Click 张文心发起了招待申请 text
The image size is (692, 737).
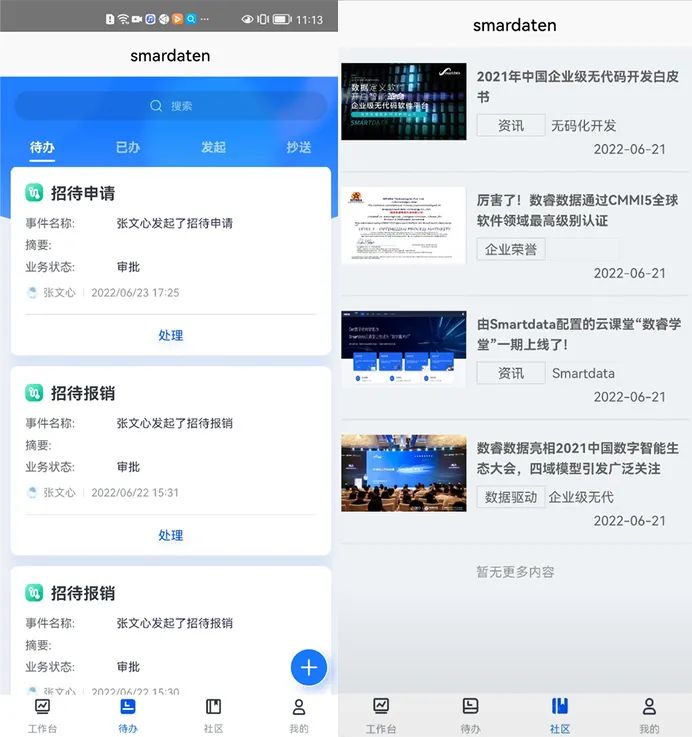[x=174, y=223]
